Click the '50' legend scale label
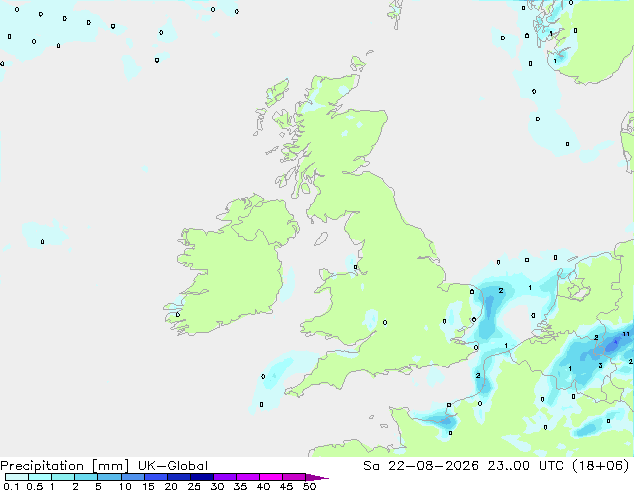The height and width of the screenshot is (490, 634). (x=309, y=486)
